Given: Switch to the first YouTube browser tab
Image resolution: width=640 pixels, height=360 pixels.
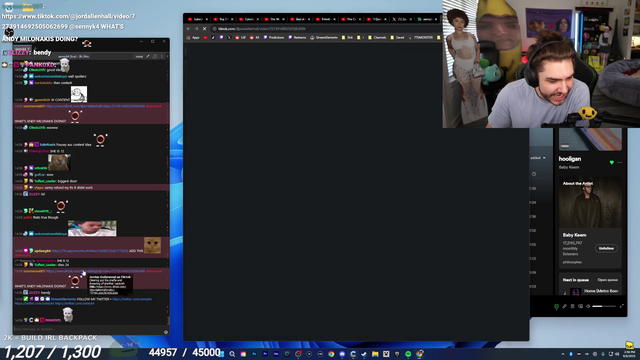Looking at the screenshot, I should 198,19.
